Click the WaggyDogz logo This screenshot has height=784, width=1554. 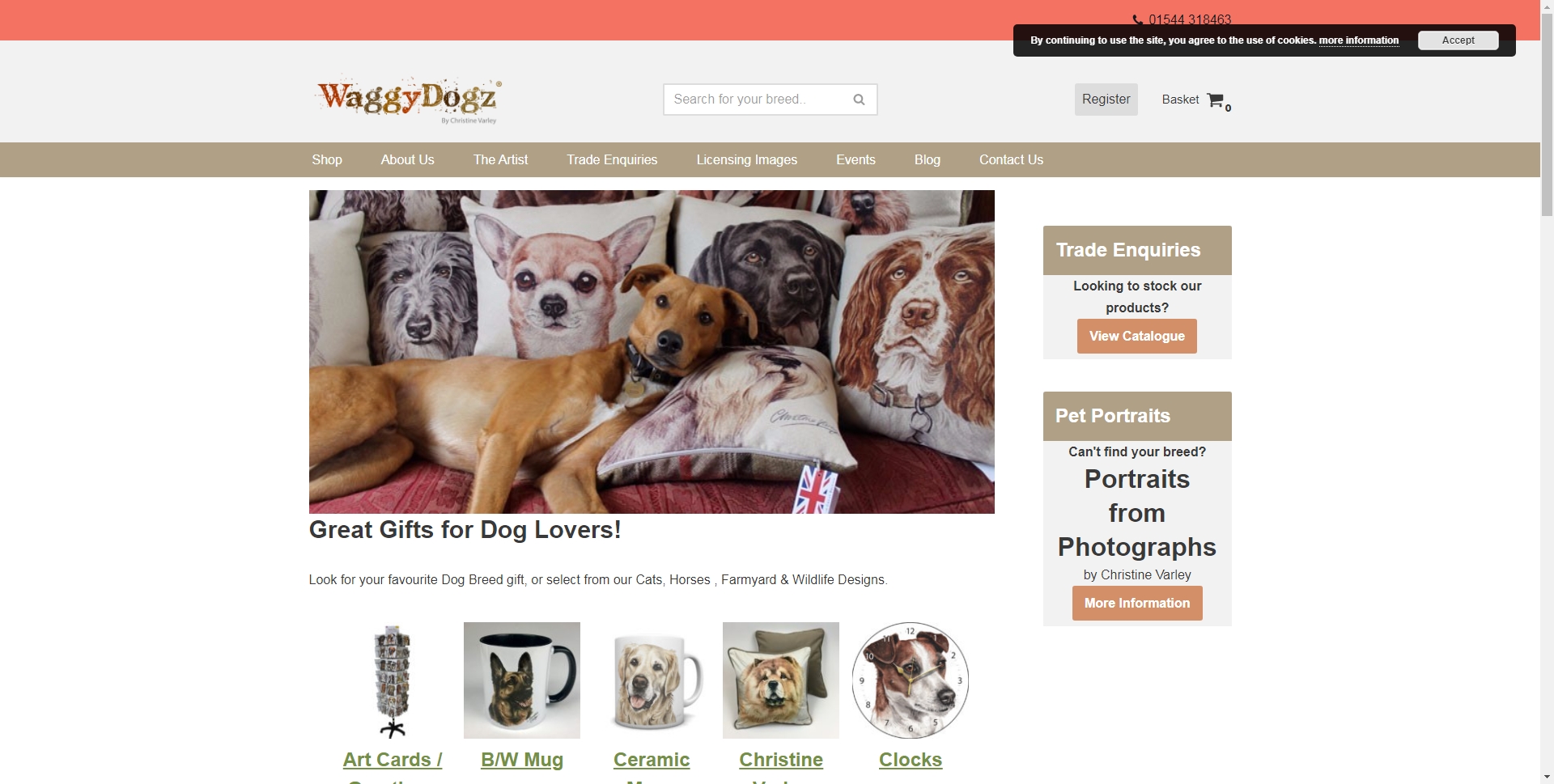[409, 100]
